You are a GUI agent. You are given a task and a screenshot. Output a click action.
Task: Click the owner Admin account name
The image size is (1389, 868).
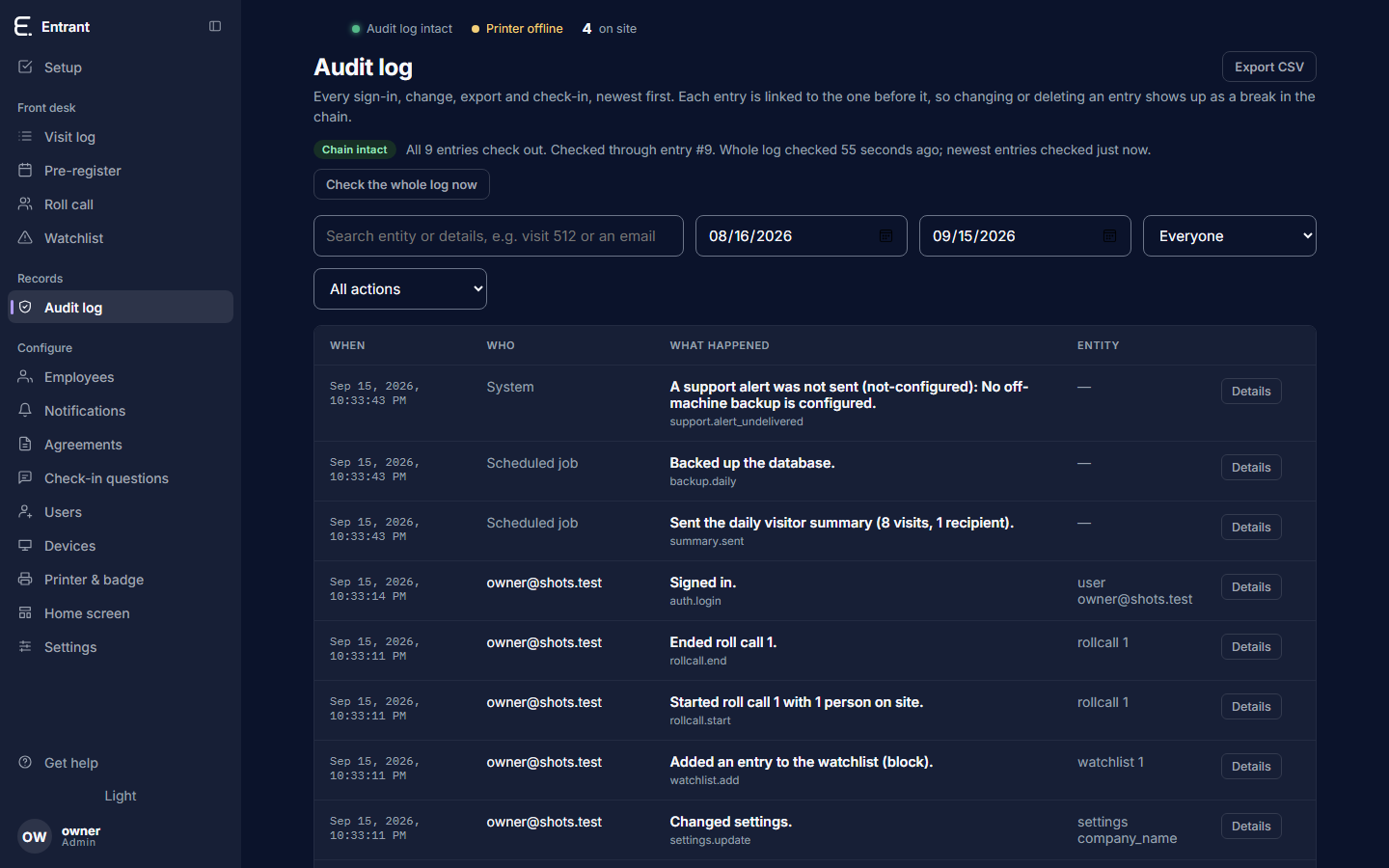point(81,836)
